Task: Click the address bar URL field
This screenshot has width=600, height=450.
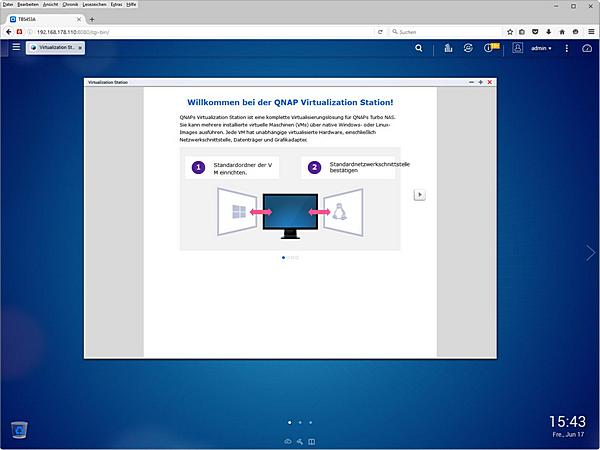Action: (x=203, y=32)
